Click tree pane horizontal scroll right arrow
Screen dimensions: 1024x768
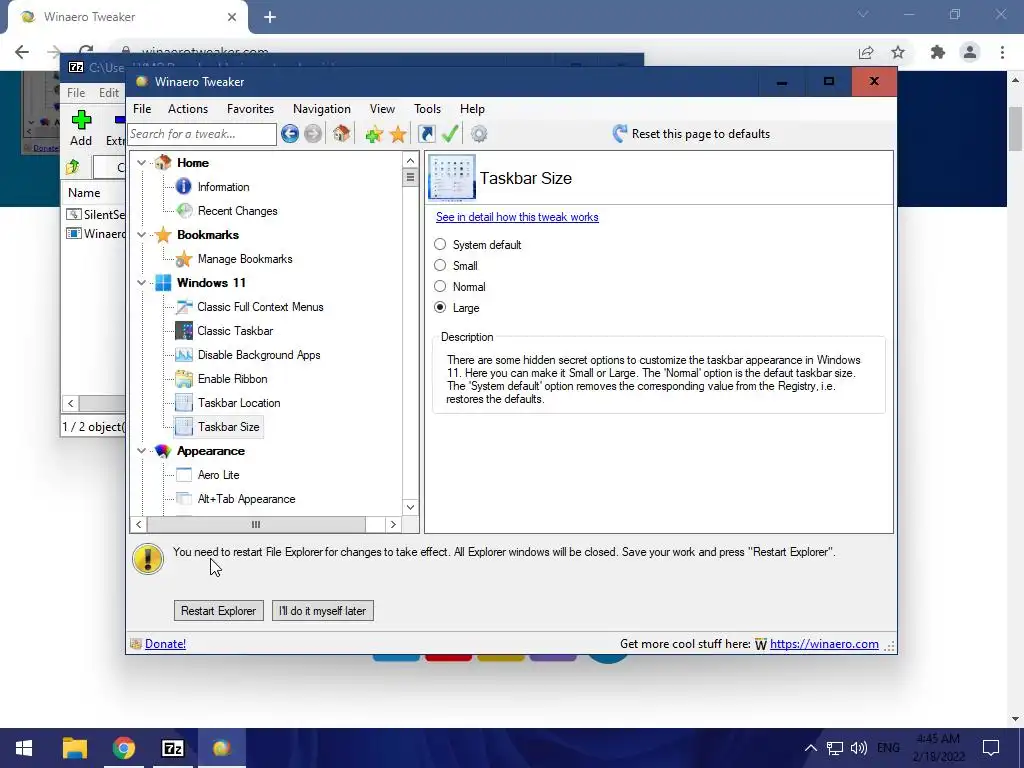tap(393, 524)
